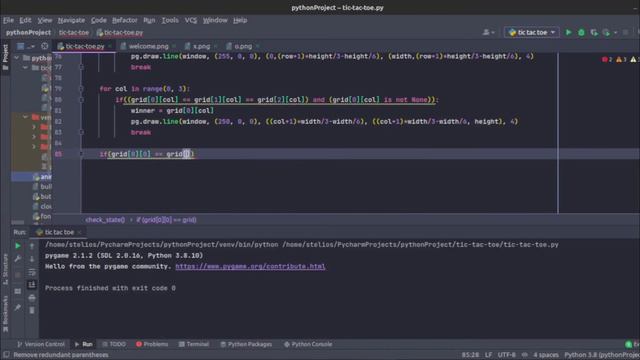Viewport: 640px width, 360px height.
Task: Collapse the venv folder in project tree
Action: pyautogui.click(x=25, y=117)
